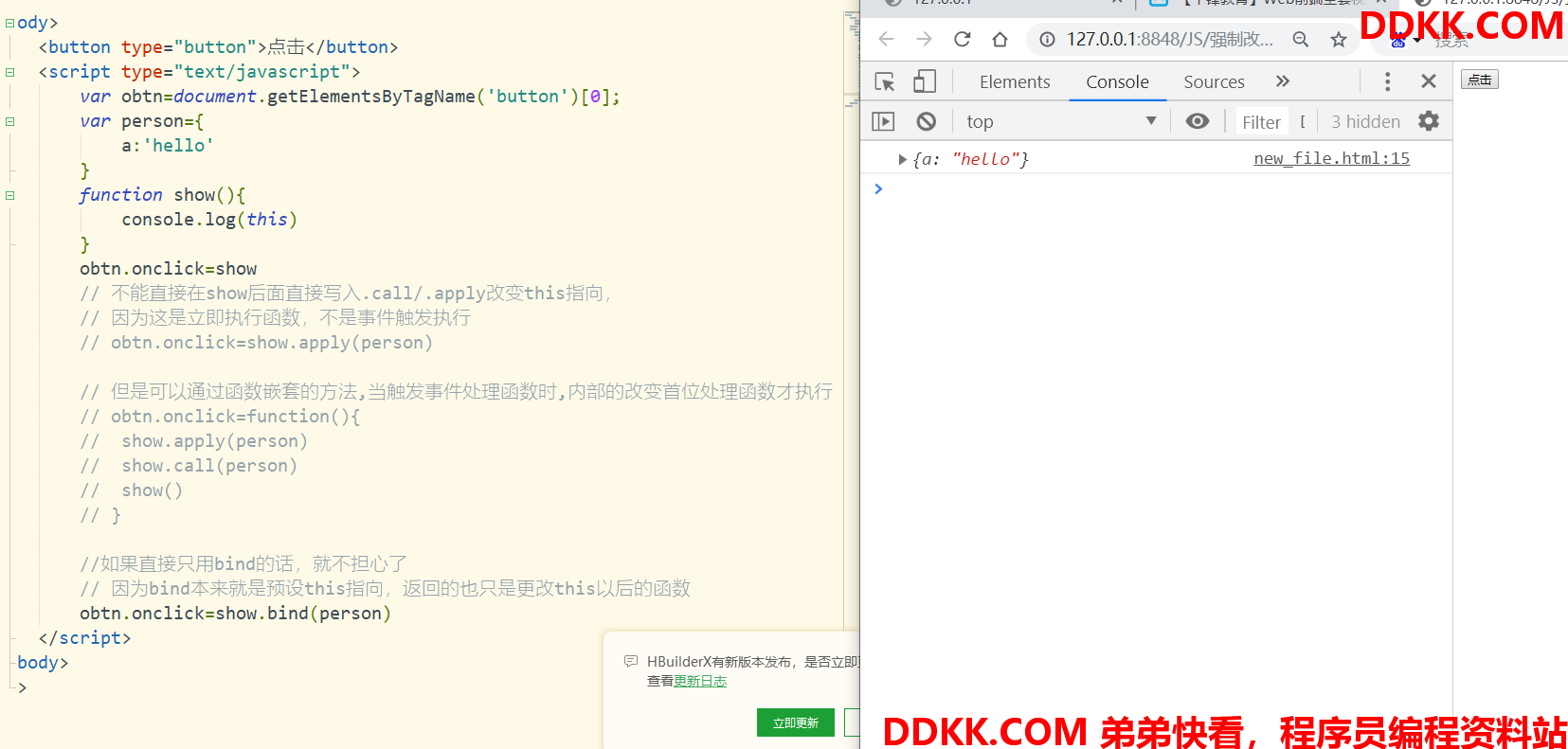Open the new_file.html:15 source link
1568x749 pixels.
coord(1331,158)
